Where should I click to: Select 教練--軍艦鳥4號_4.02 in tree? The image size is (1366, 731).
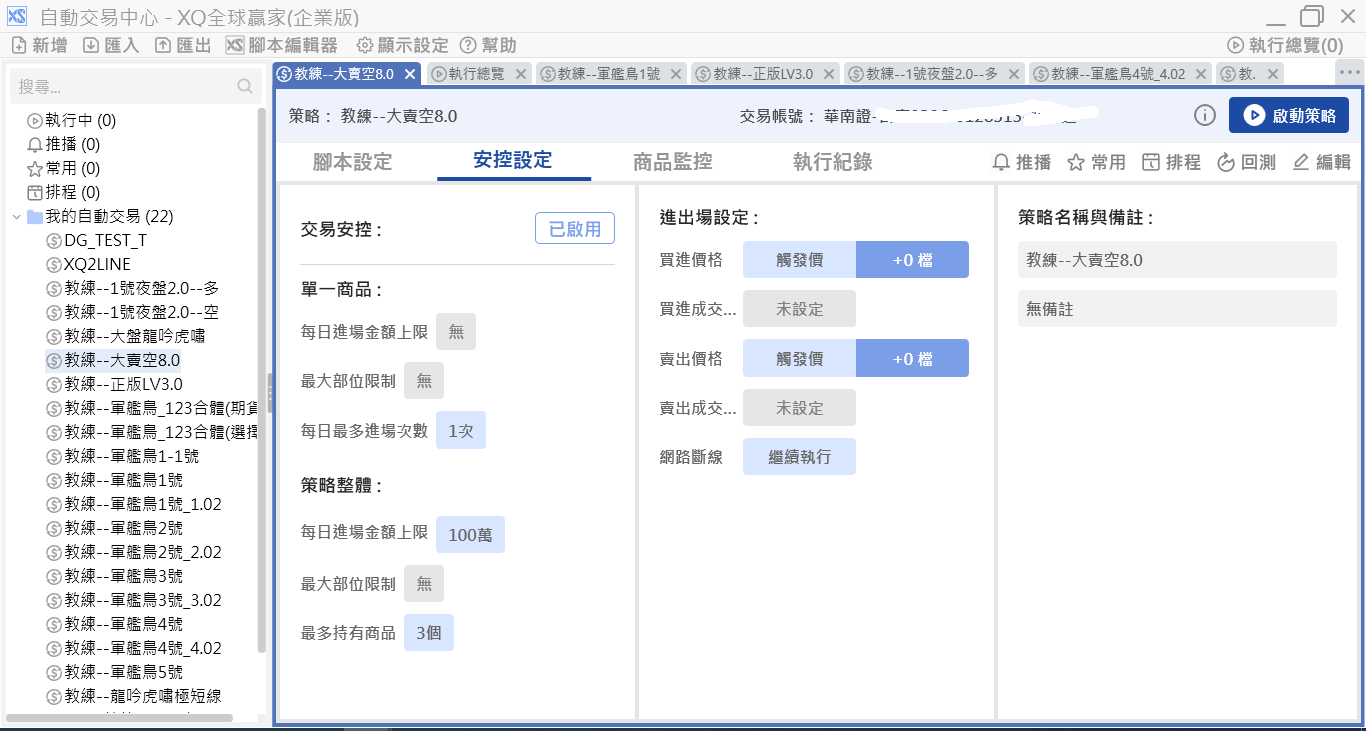point(134,648)
